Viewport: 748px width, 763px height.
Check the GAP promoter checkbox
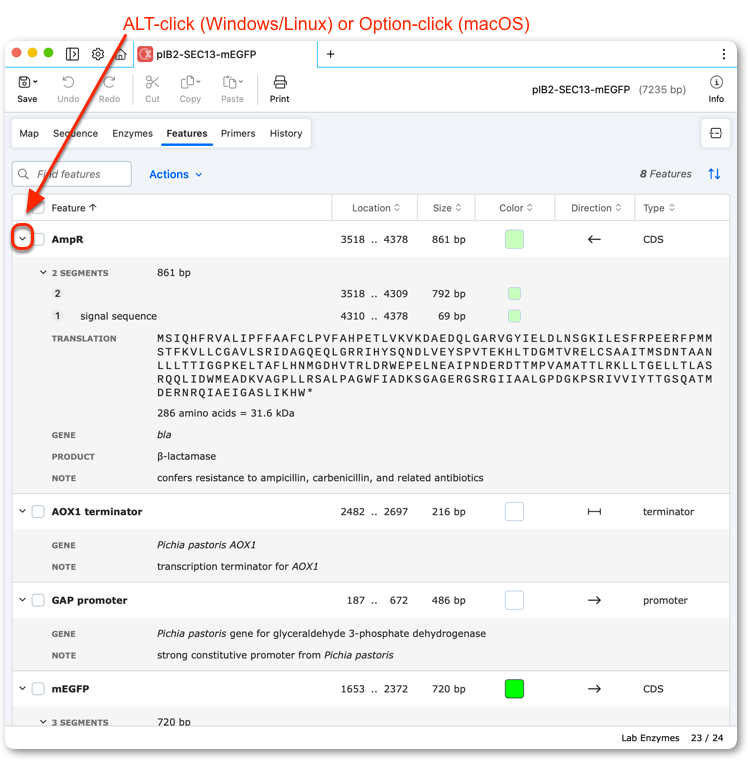click(38, 600)
